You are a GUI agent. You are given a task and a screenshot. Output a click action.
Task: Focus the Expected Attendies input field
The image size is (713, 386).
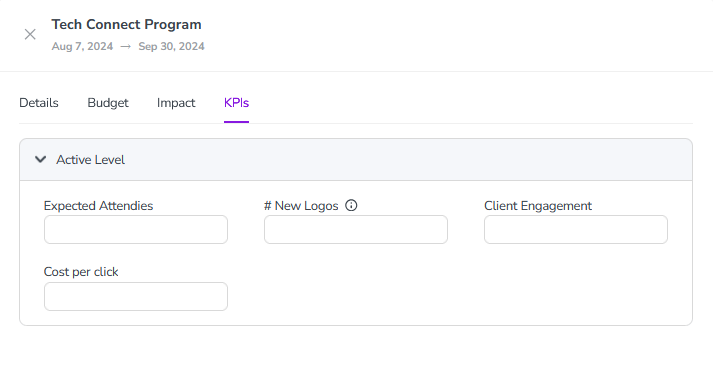(x=136, y=230)
